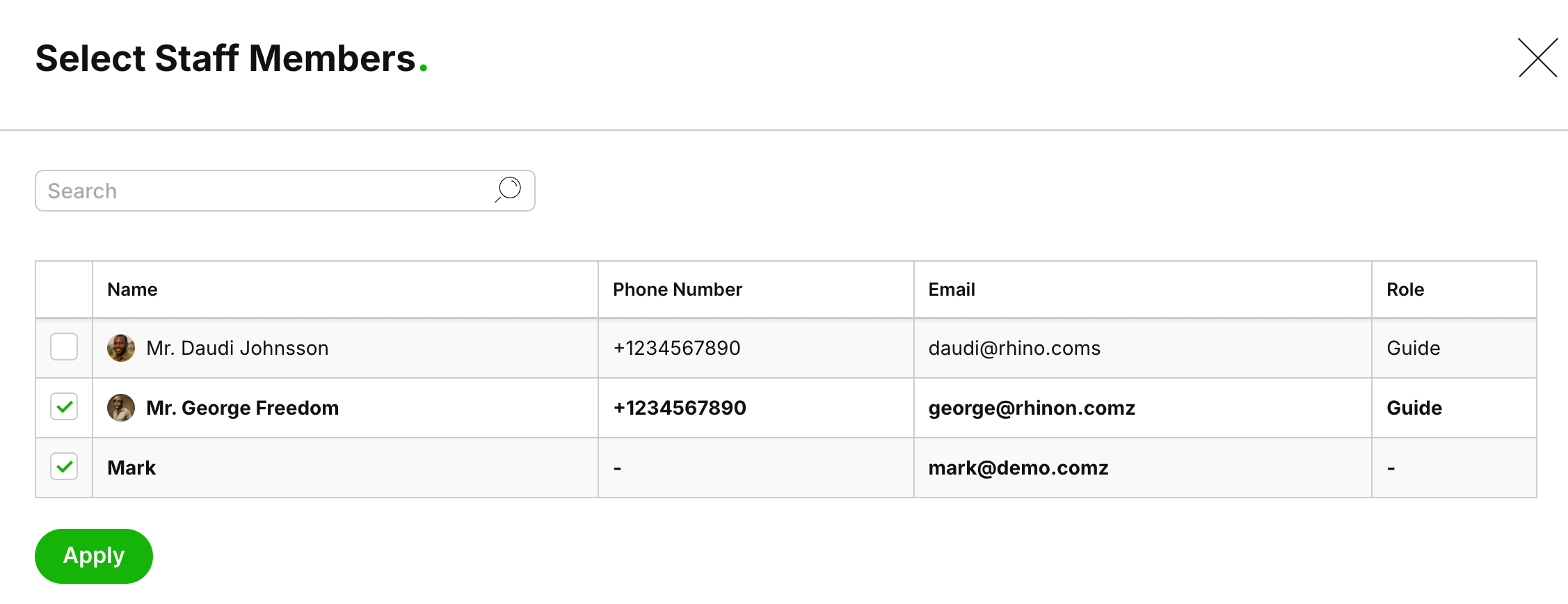This screenshot has width=1568, height=604.
Task: Click the Role column header
Action: [1405, 289]
